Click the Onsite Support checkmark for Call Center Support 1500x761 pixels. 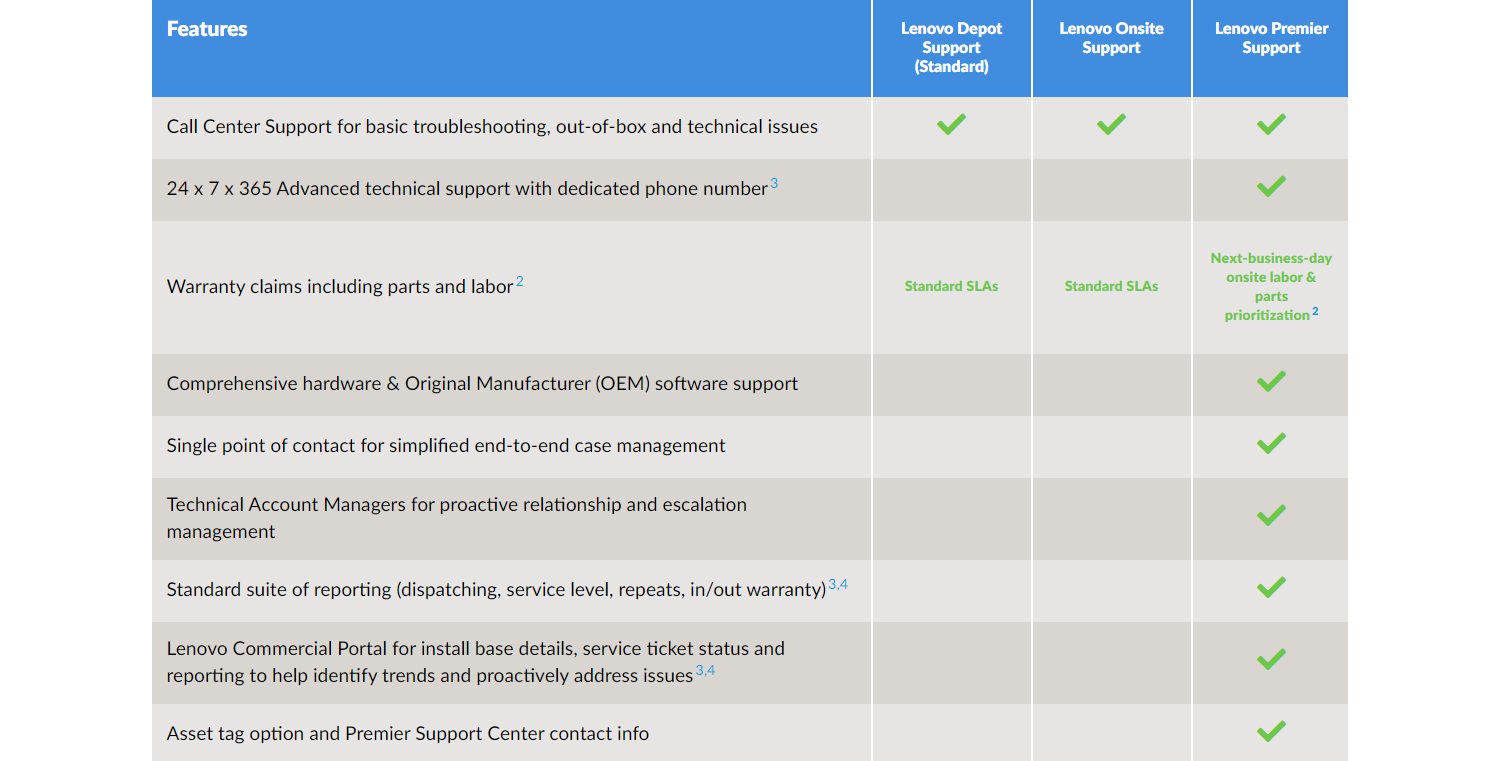click(1111, 125)
